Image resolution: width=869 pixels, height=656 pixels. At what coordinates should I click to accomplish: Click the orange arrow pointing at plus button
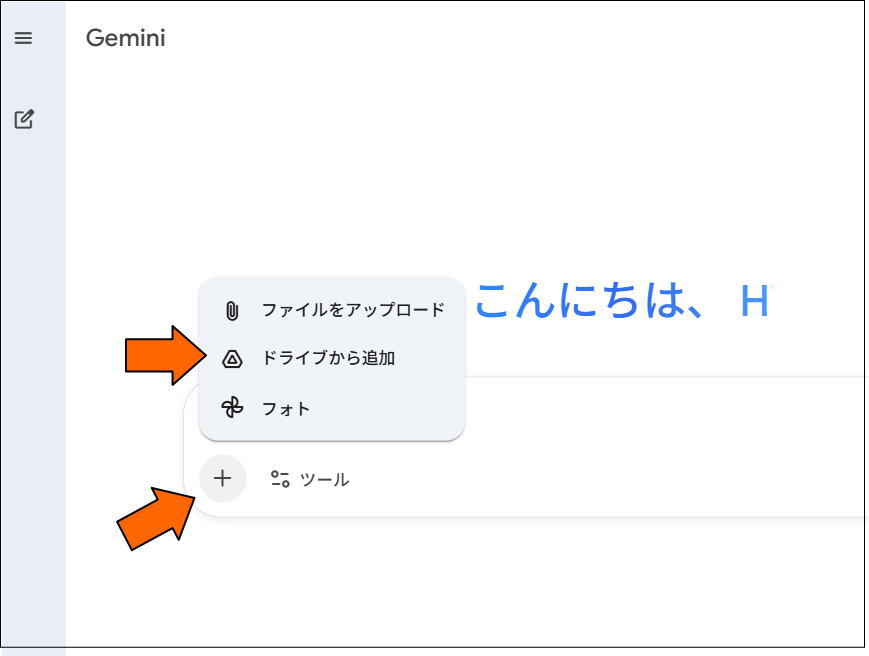(153, 518)
